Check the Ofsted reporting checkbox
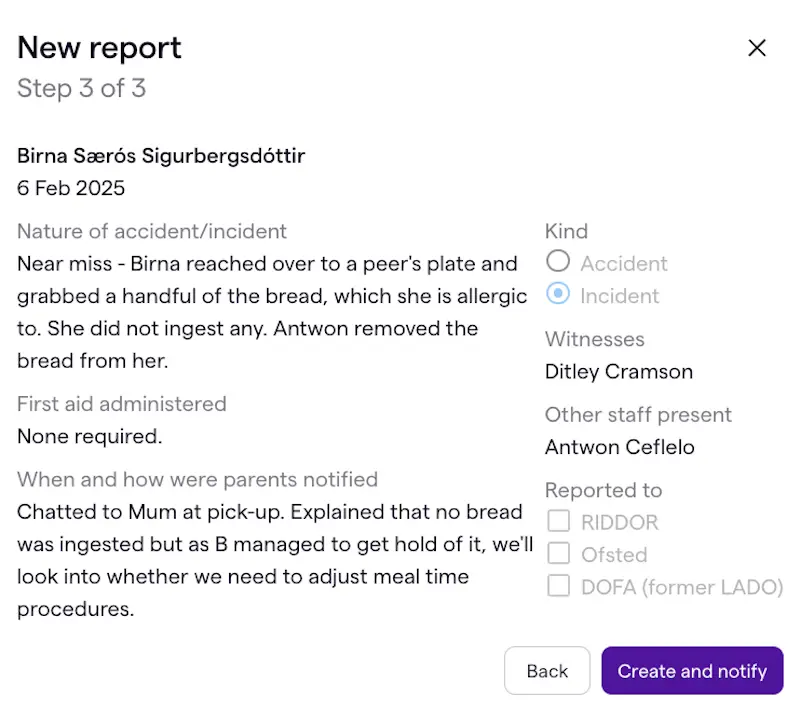This screenshot has height=711, width=800. (x=559, y=554)
